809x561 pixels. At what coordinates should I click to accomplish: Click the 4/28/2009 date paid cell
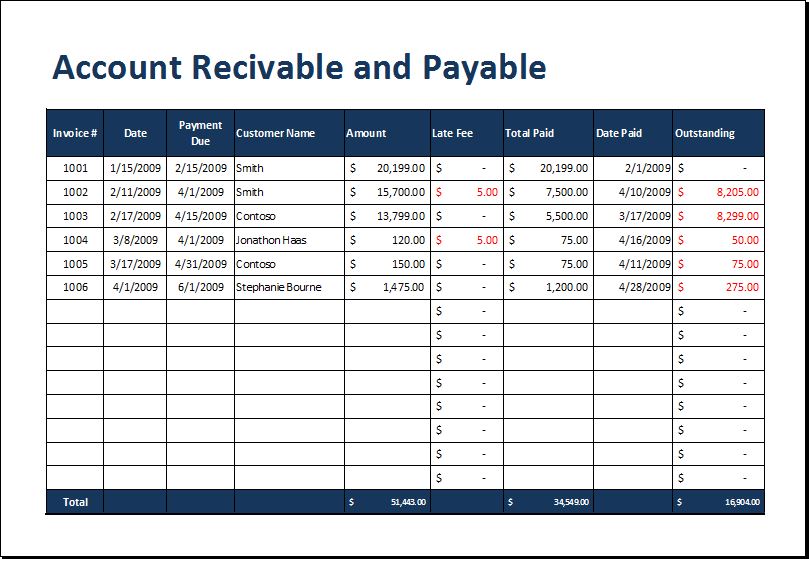point(633,288)
